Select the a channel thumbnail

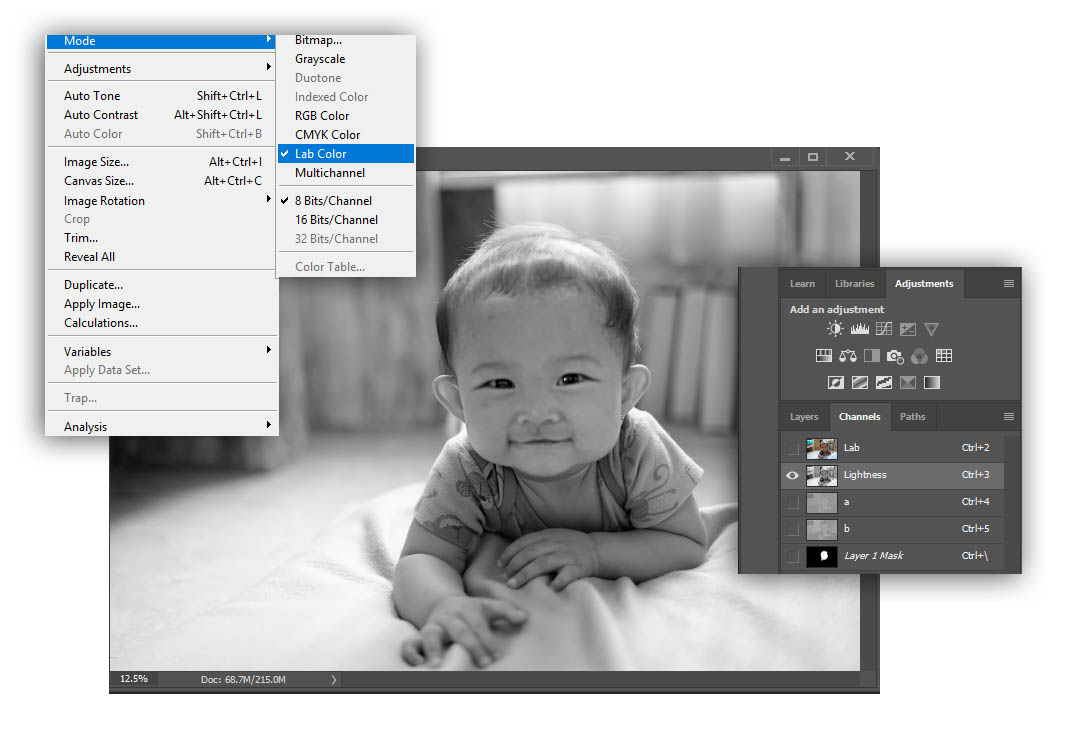[x=821, y=502]
